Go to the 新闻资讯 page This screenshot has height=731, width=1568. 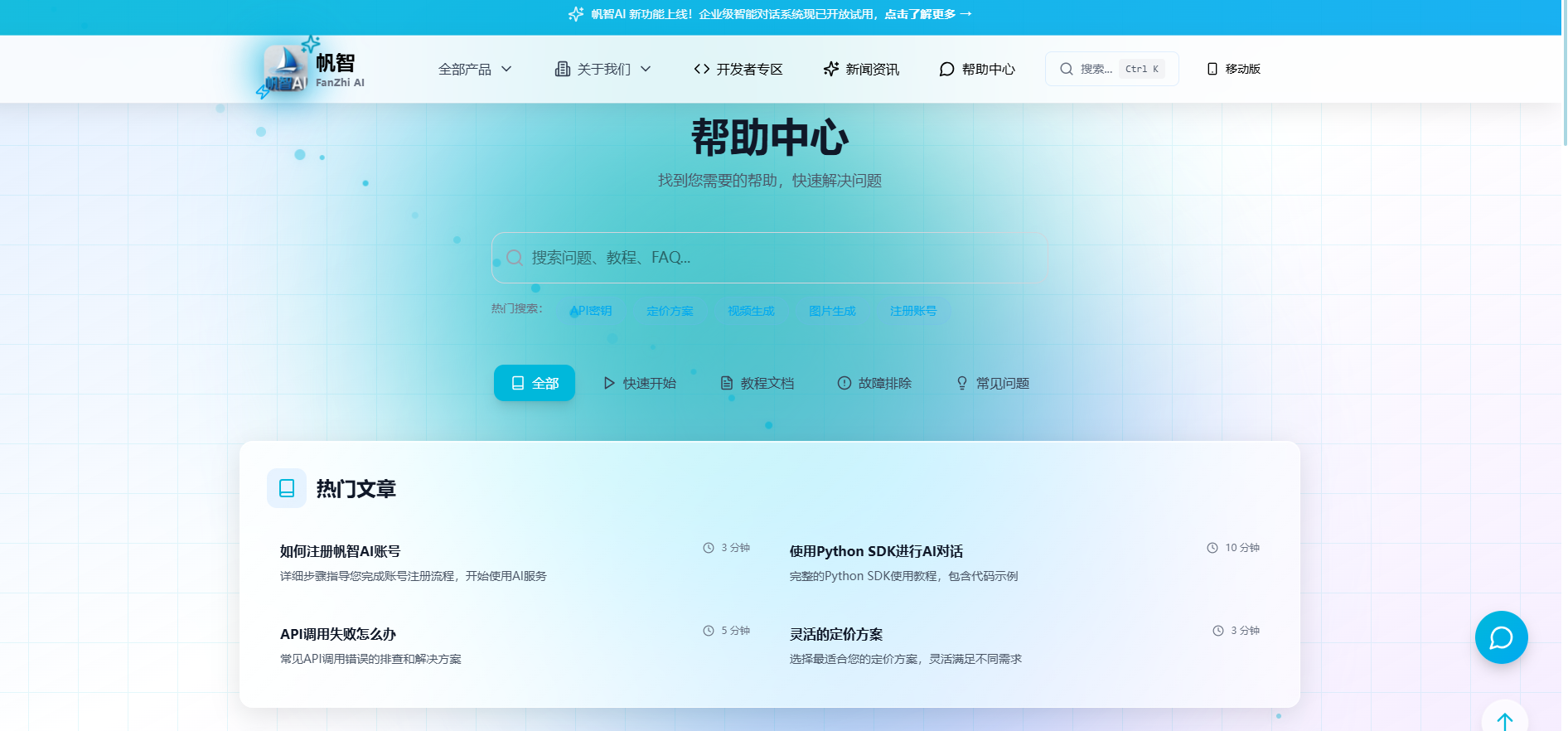point(861,69)
